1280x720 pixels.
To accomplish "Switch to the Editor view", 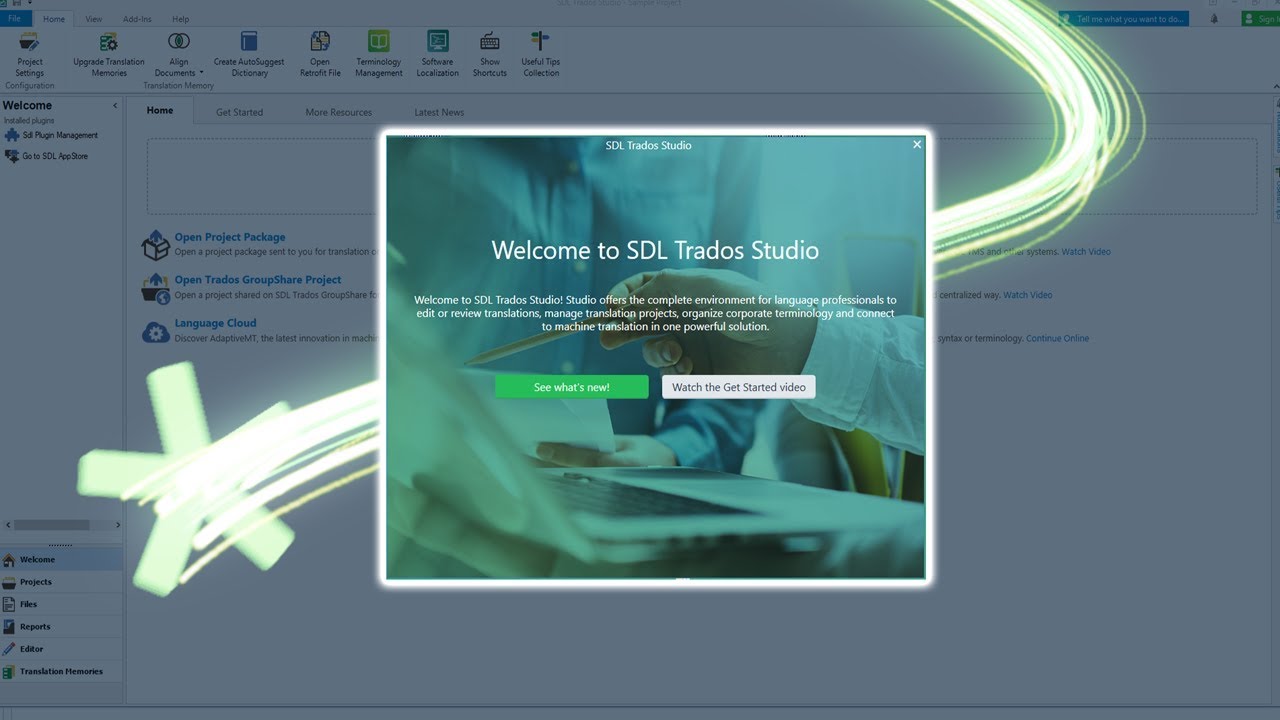I will (61, 649).
